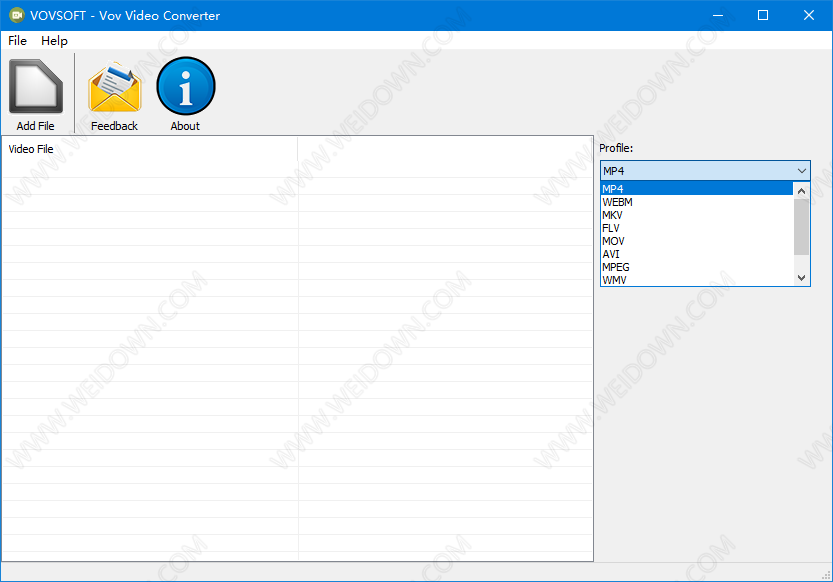
Task: Maximize the Vov Video Converter window
Action: (763, 15)
